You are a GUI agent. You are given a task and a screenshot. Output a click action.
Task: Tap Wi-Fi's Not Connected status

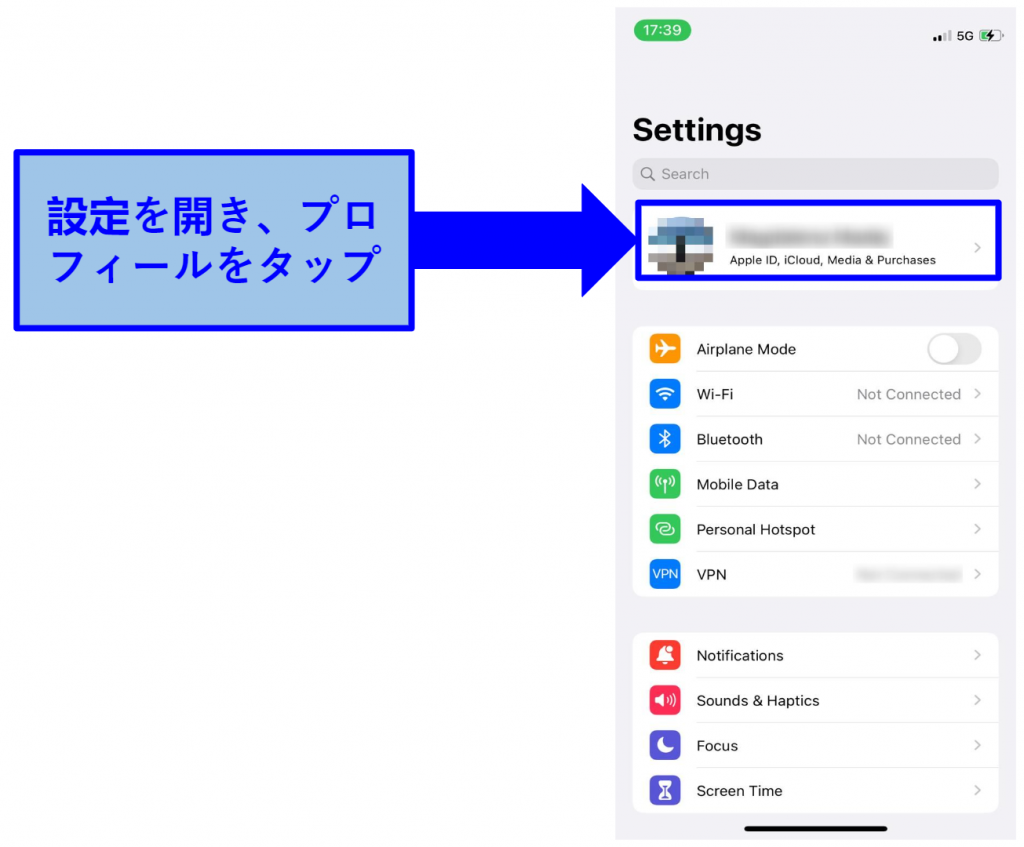click(x=908, y=394)
